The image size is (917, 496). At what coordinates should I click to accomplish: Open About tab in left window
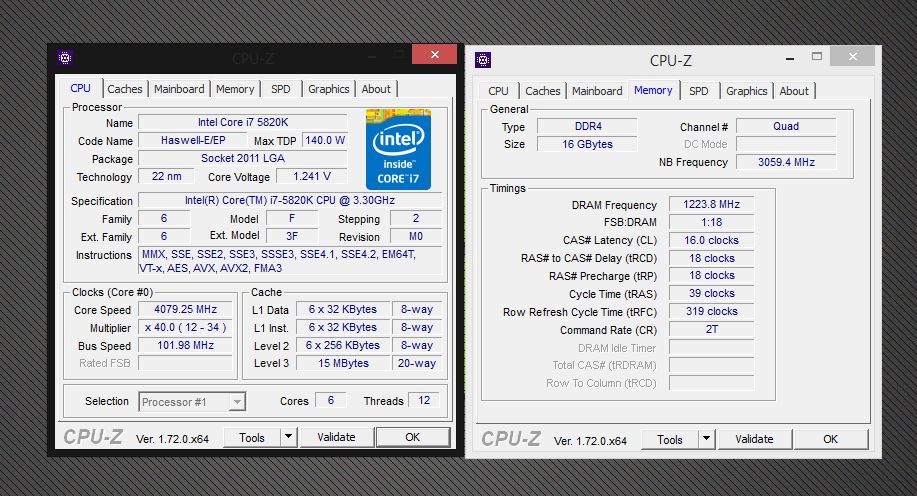[376, 89]
